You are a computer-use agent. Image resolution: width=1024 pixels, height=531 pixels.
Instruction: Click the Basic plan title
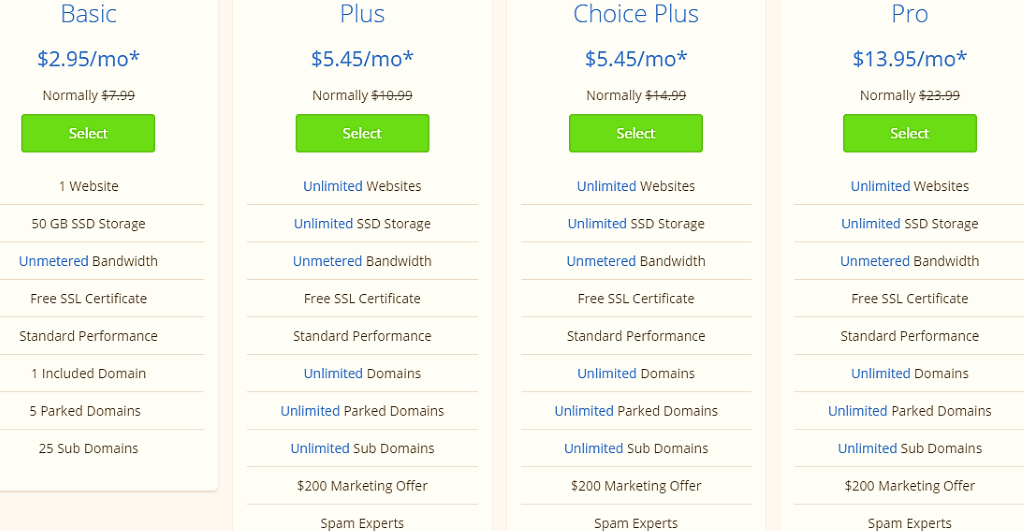(x=88, y=14)
